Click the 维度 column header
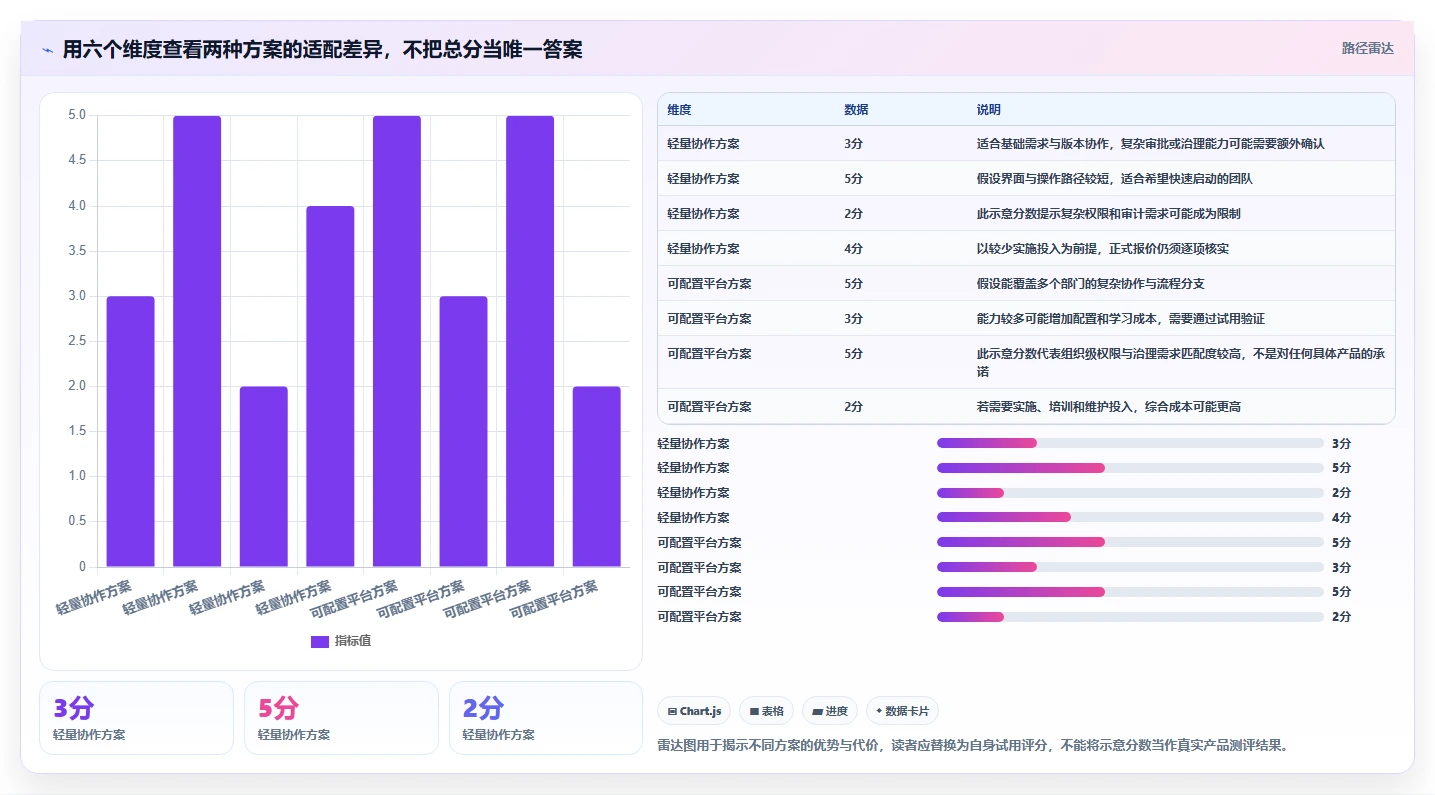1435x795 pixels. 680,110
